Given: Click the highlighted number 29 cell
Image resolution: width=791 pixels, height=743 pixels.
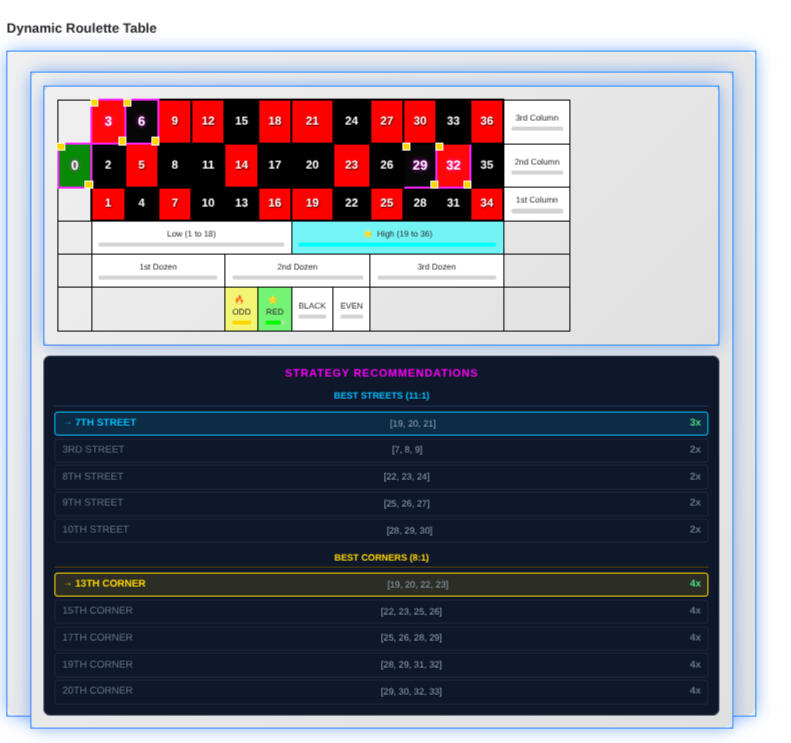Looking at the screenshot, I should 420,165.
